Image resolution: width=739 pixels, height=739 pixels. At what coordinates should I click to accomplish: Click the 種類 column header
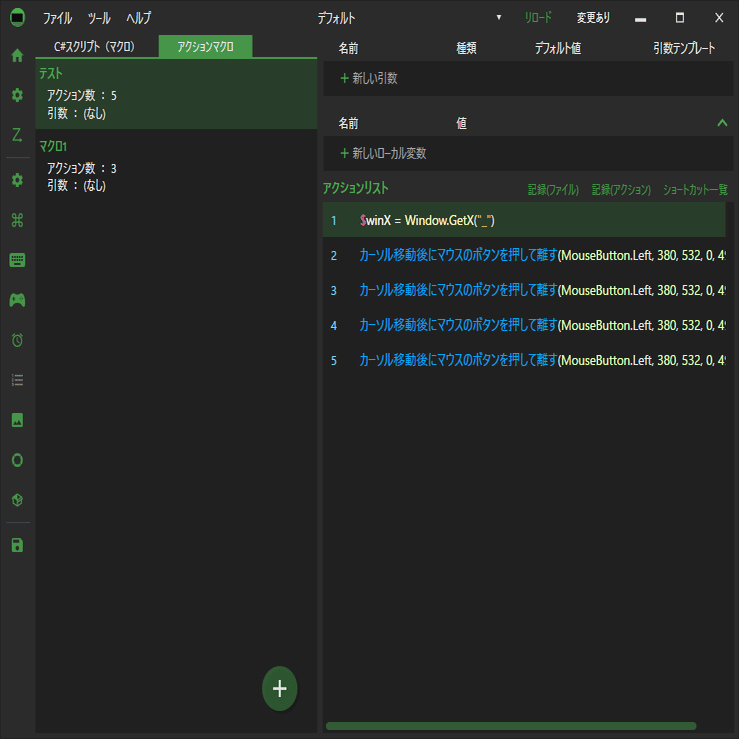coord(466,48)
